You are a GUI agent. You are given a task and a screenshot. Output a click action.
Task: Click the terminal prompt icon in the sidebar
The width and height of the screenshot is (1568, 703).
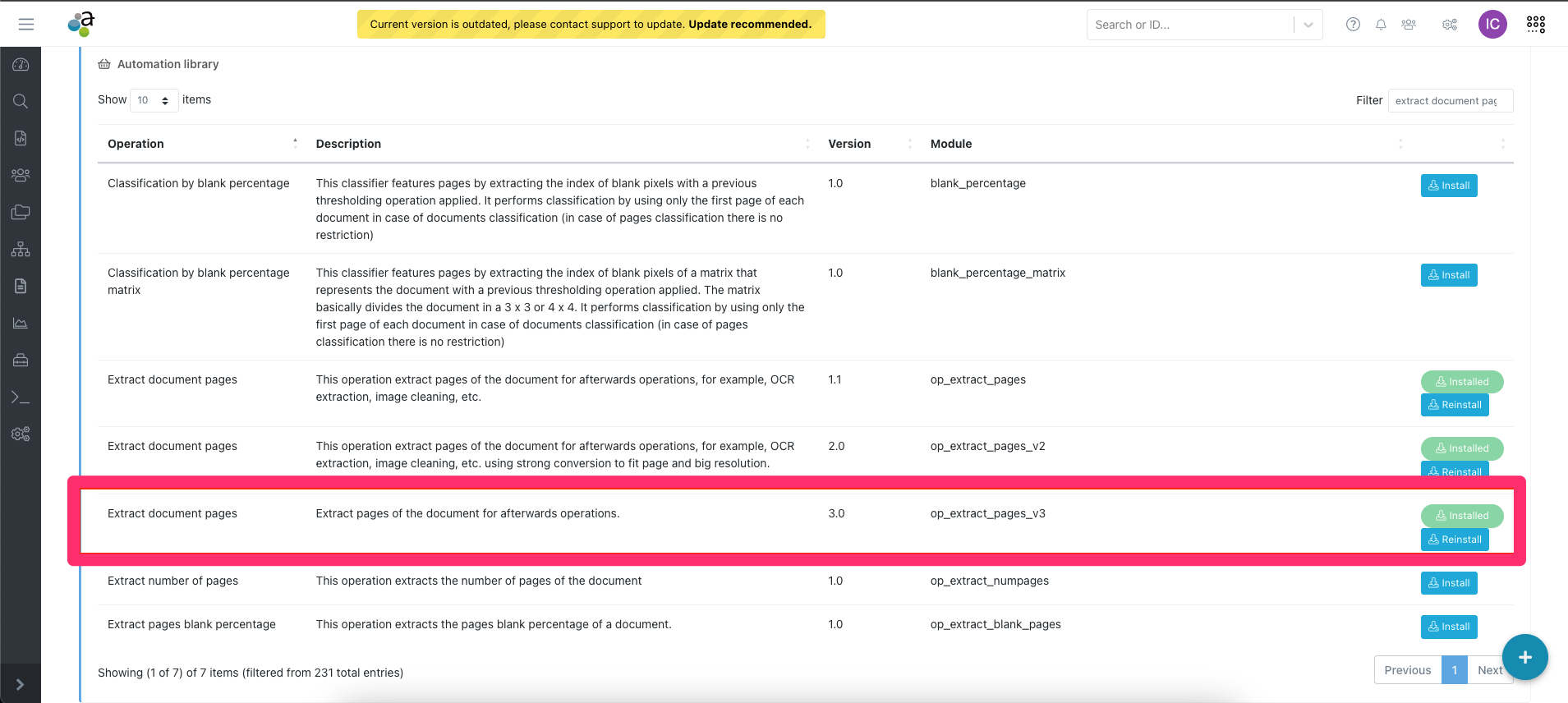click(21, 397)
